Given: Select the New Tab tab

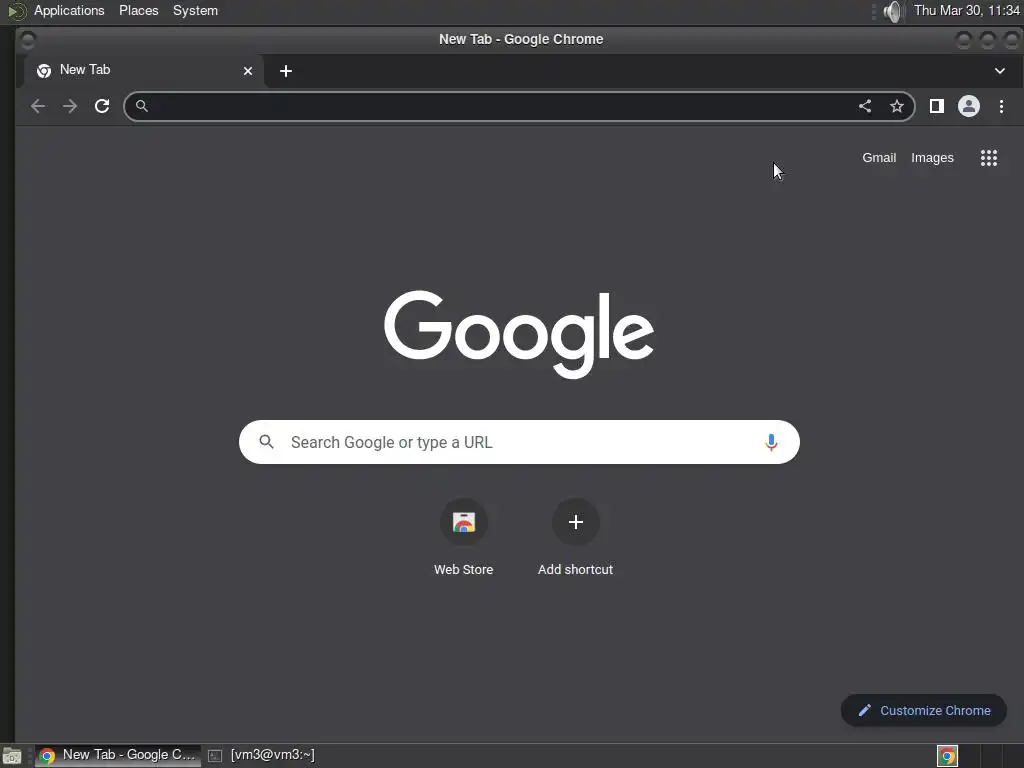Looking at the screenshot, I should point(142,71).
